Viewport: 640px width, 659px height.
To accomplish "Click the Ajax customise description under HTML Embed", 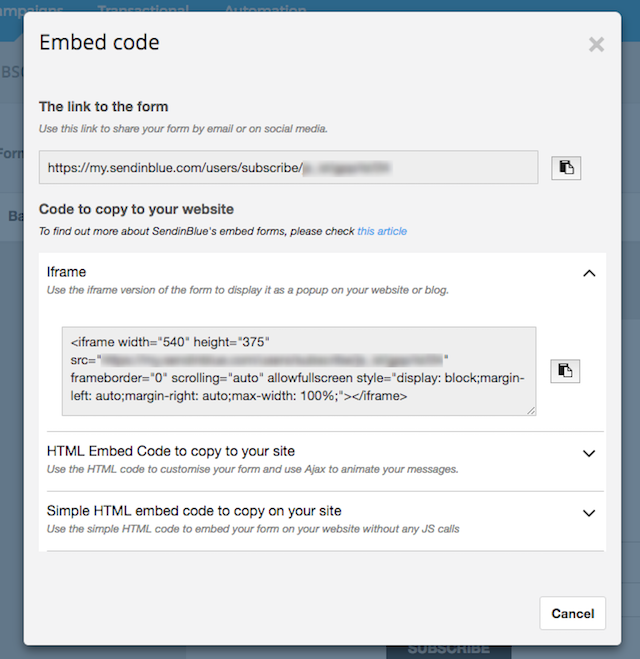I will pos(252,469).
